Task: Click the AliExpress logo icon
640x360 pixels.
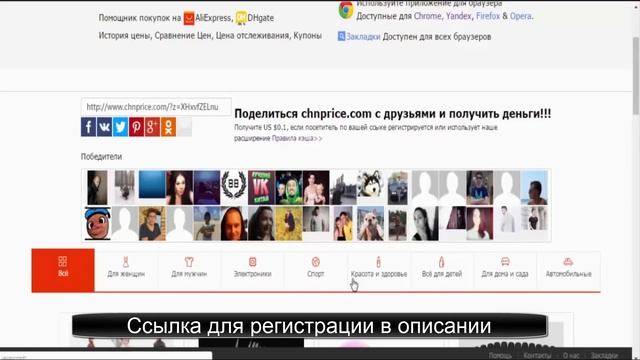Action: coord(189,18)
